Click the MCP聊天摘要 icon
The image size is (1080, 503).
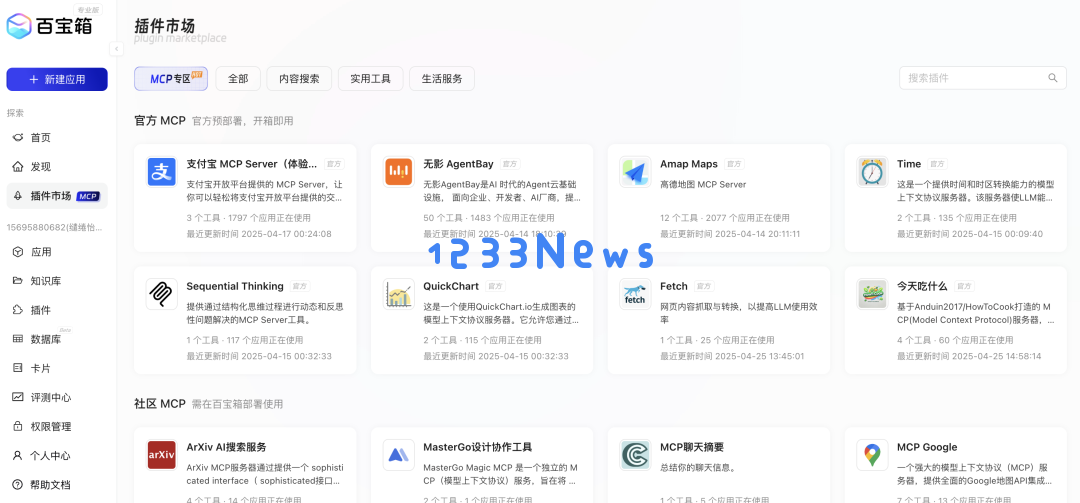(x=635, y=455)
